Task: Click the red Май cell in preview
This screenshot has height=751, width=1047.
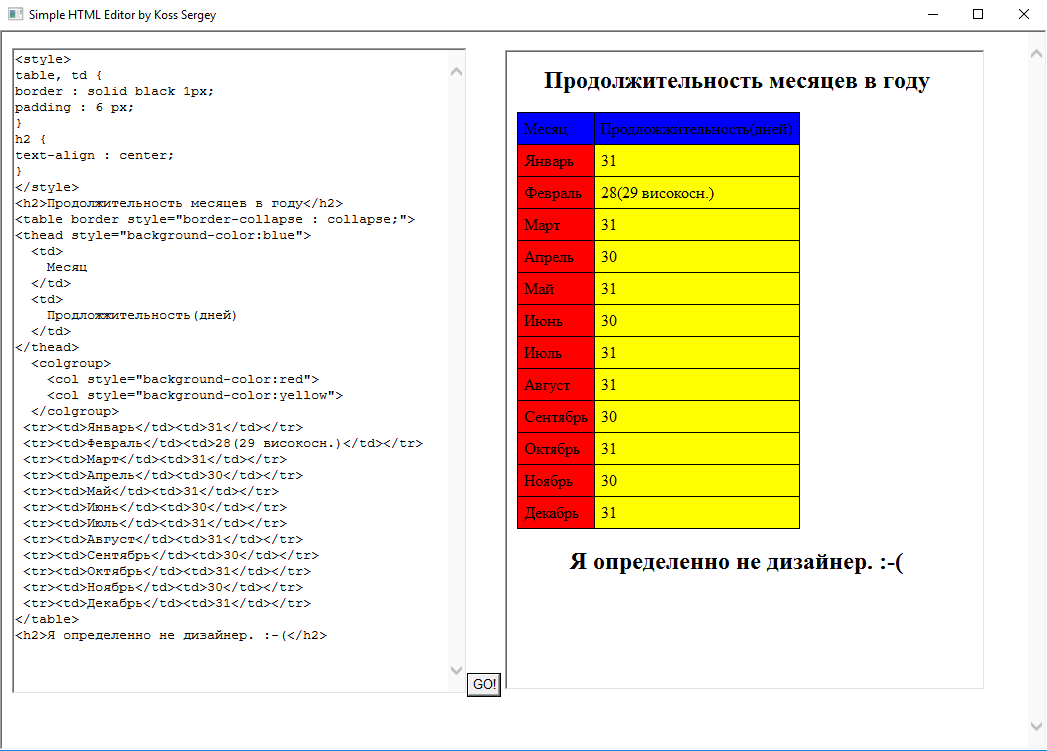Action: click(556, 289)
